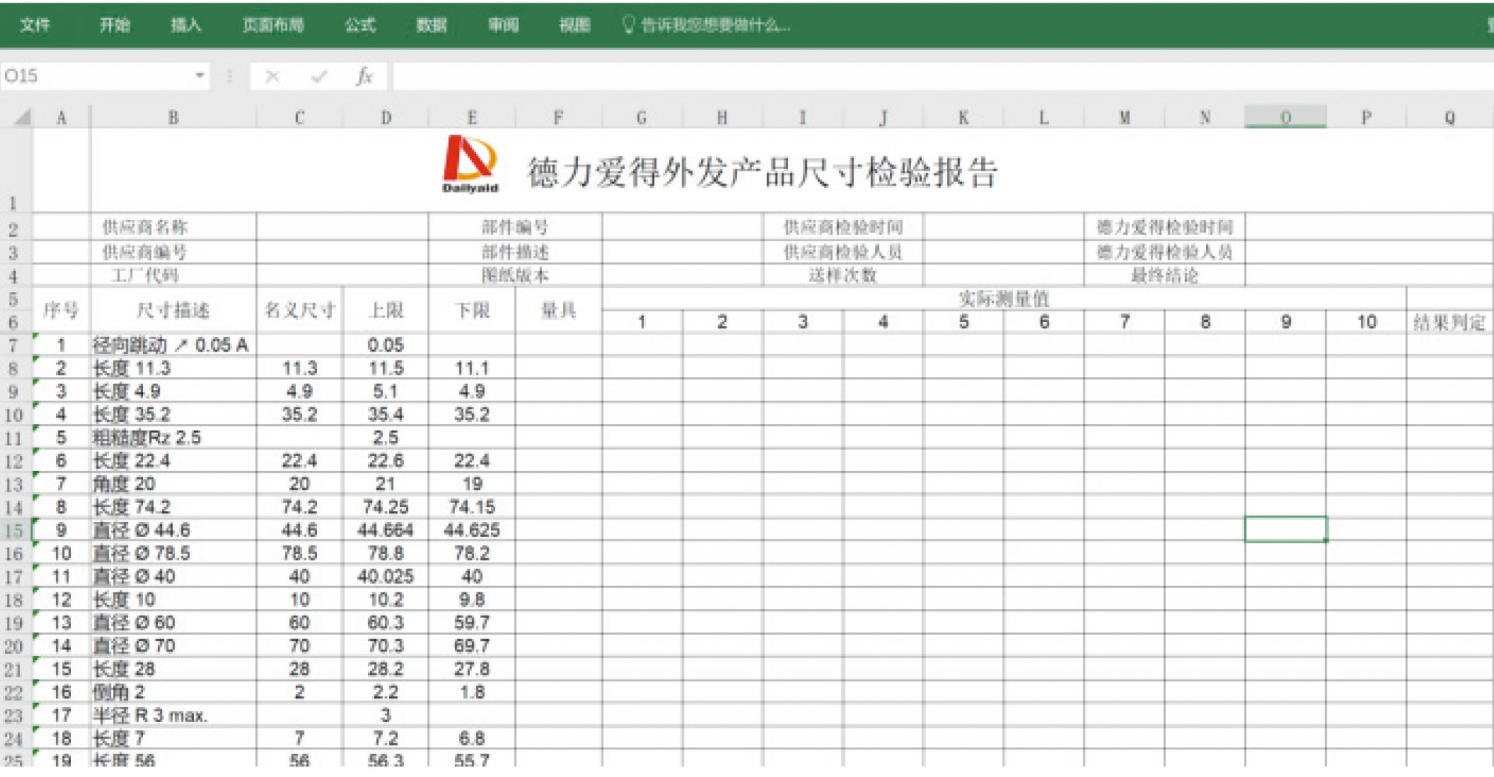Image resolution: width=1494 pixels, height=777 pixels.
Task: Switch to the 插入 ribbon tab
Action: [187, 26]
